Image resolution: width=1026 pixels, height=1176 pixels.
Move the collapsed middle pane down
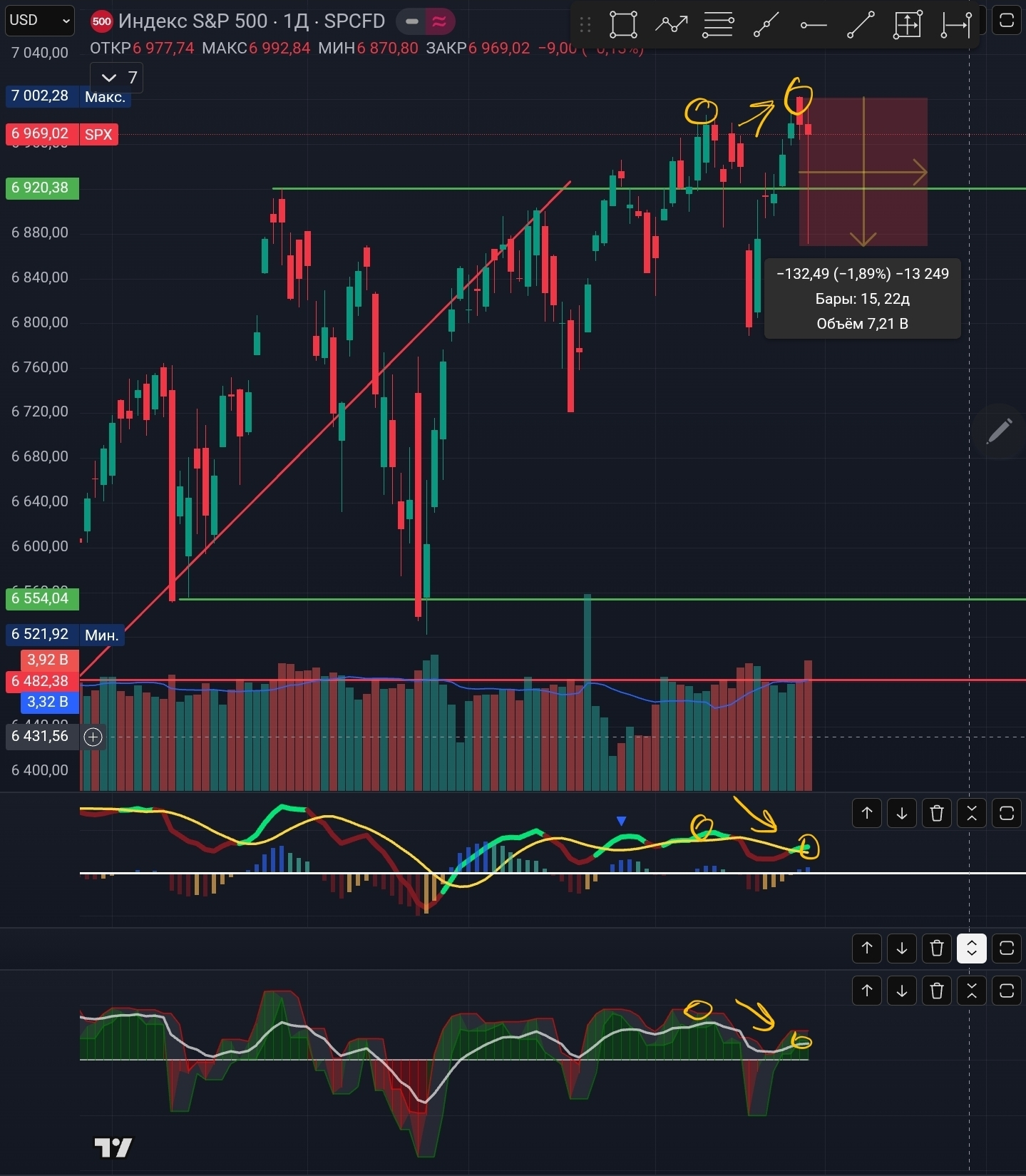tap(902, 948)
